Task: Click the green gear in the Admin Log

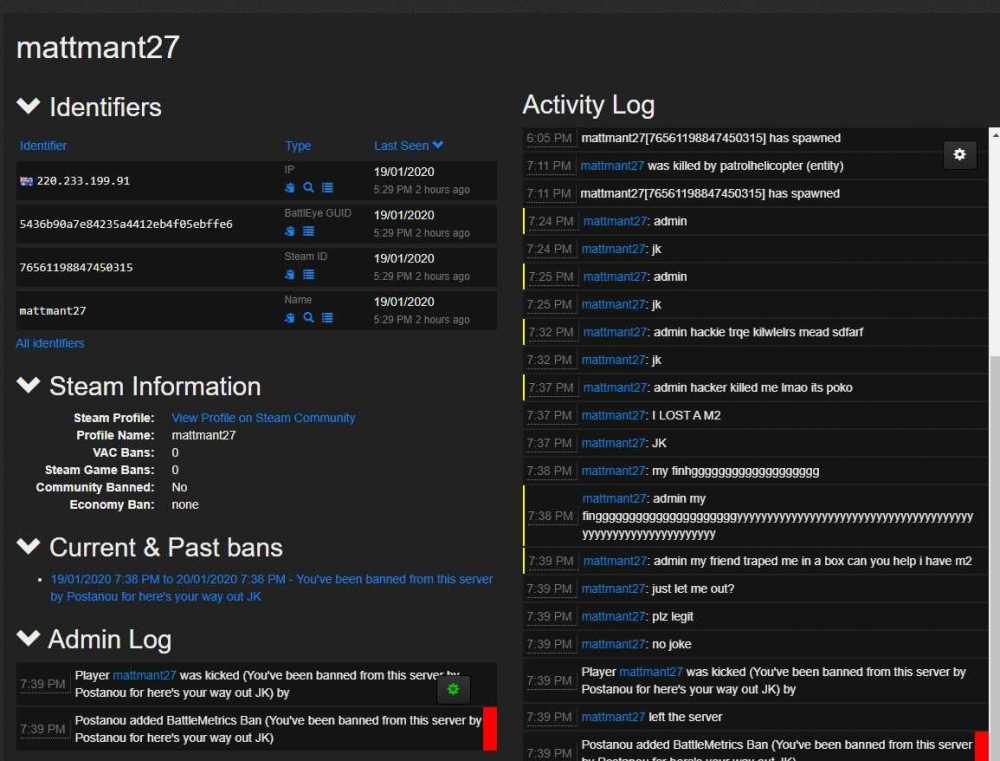Action: tap(453, 689)
